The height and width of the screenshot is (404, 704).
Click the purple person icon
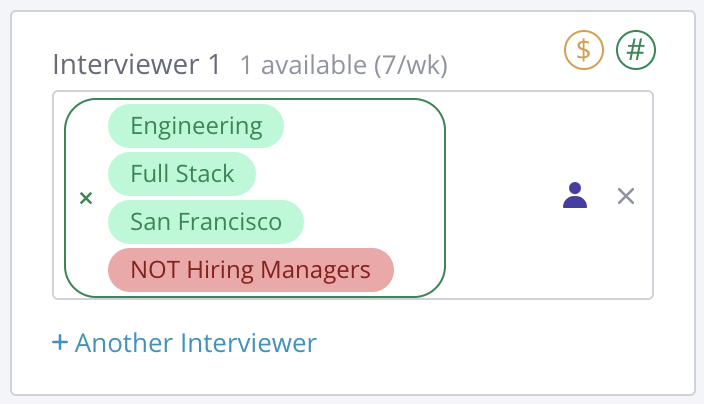coord(575,195)
